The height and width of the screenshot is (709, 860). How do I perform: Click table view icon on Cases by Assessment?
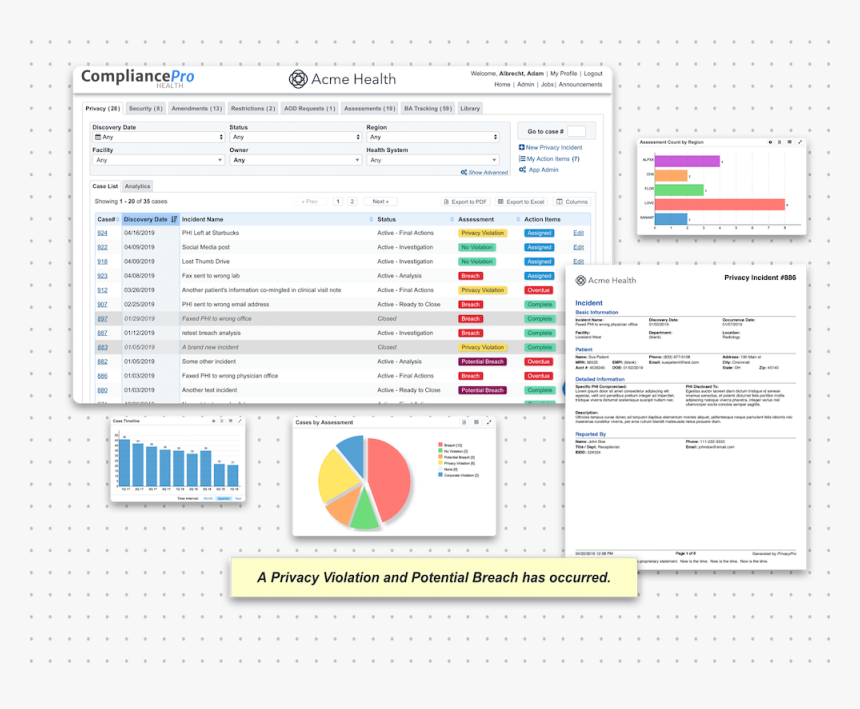coord(476,422)
